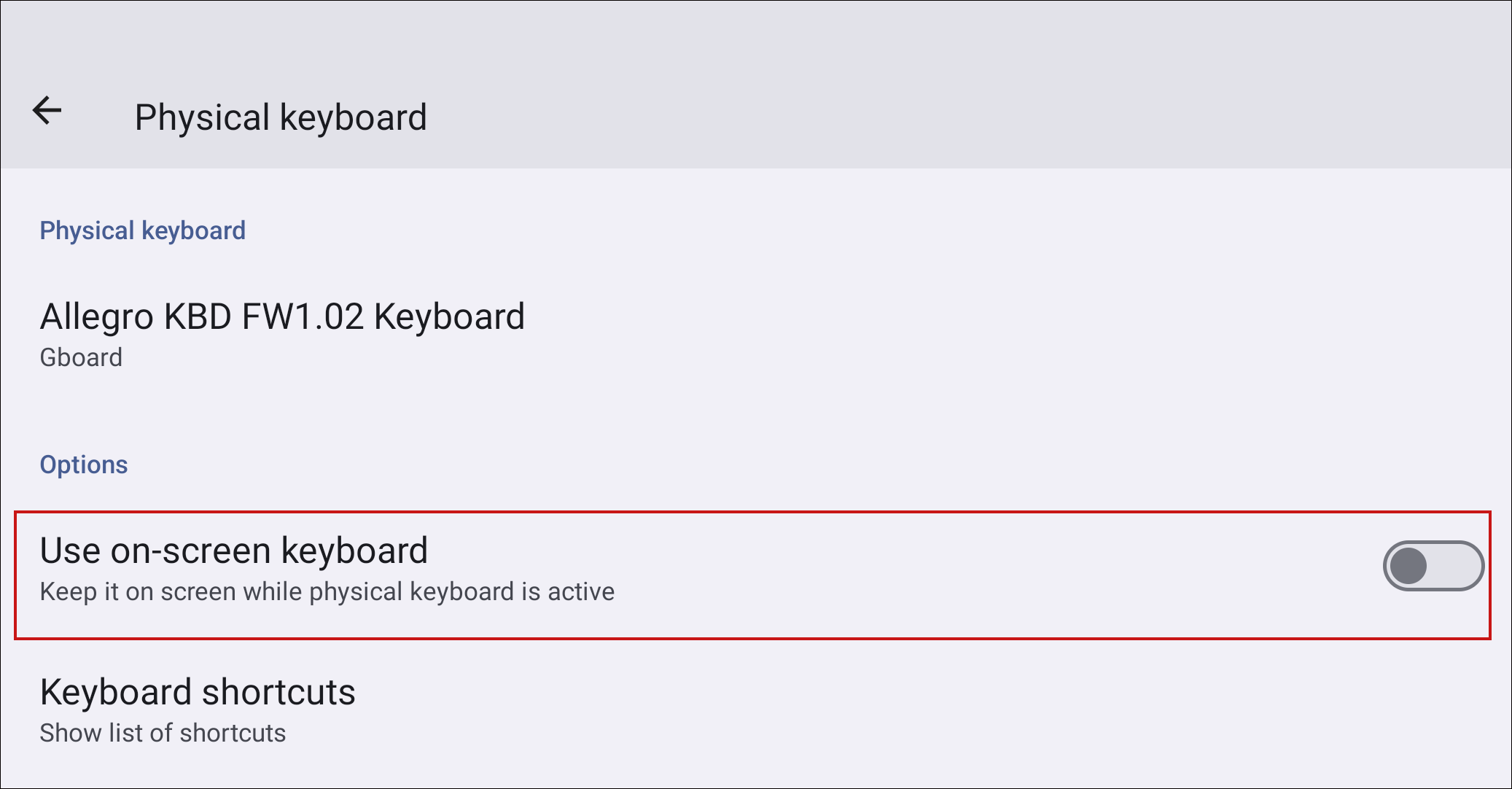This screenshot has width=1512, height=789.
Task: Enable the Use on-screen keyboard switch
Action: click(1433, 566)
